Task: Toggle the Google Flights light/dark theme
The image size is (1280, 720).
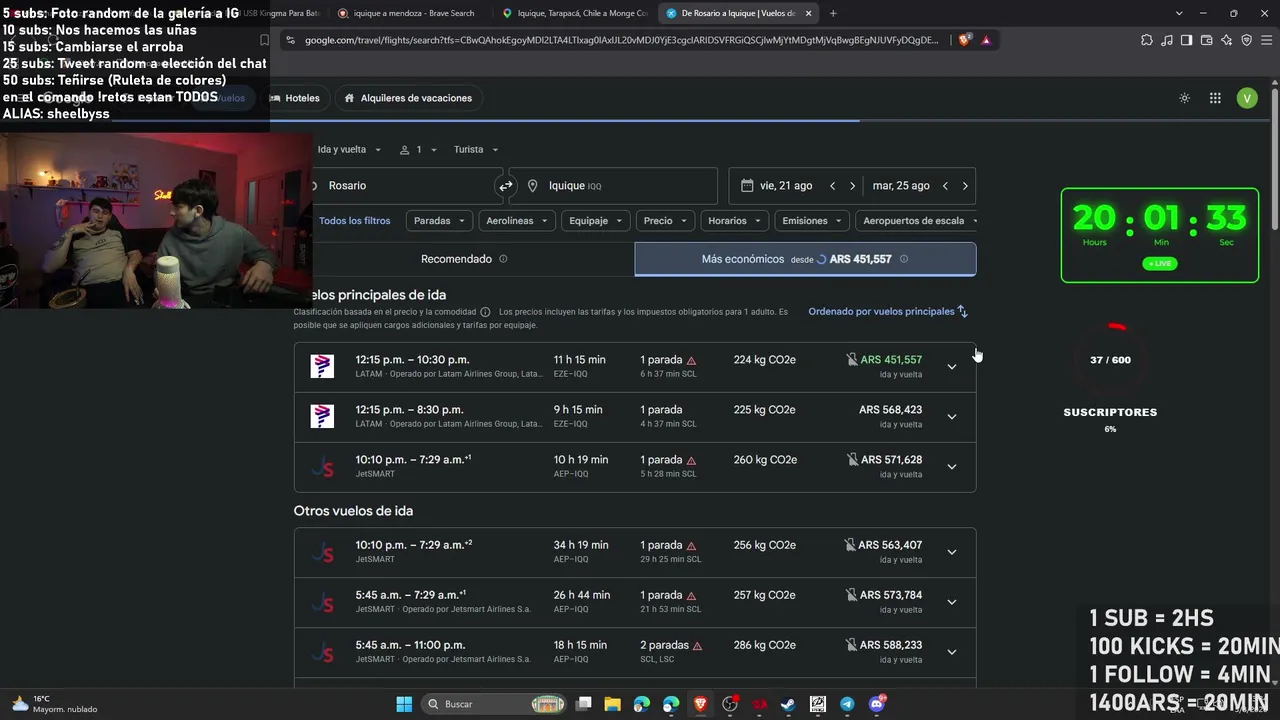Action: [x=1185, y=98]
